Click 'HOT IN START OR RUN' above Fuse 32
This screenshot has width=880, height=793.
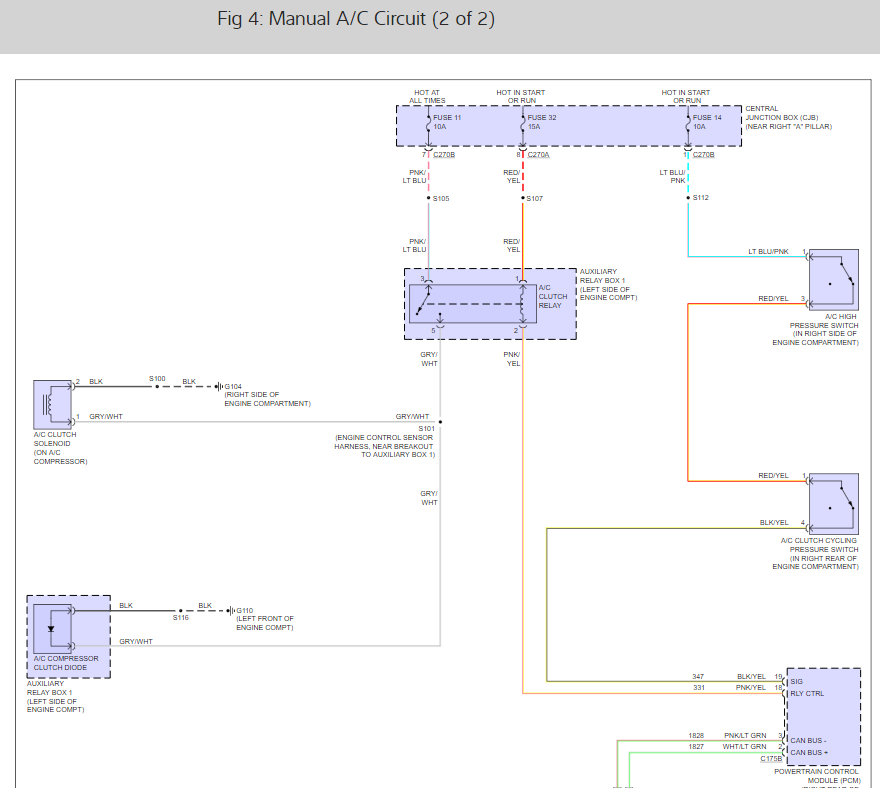point(521,97)
